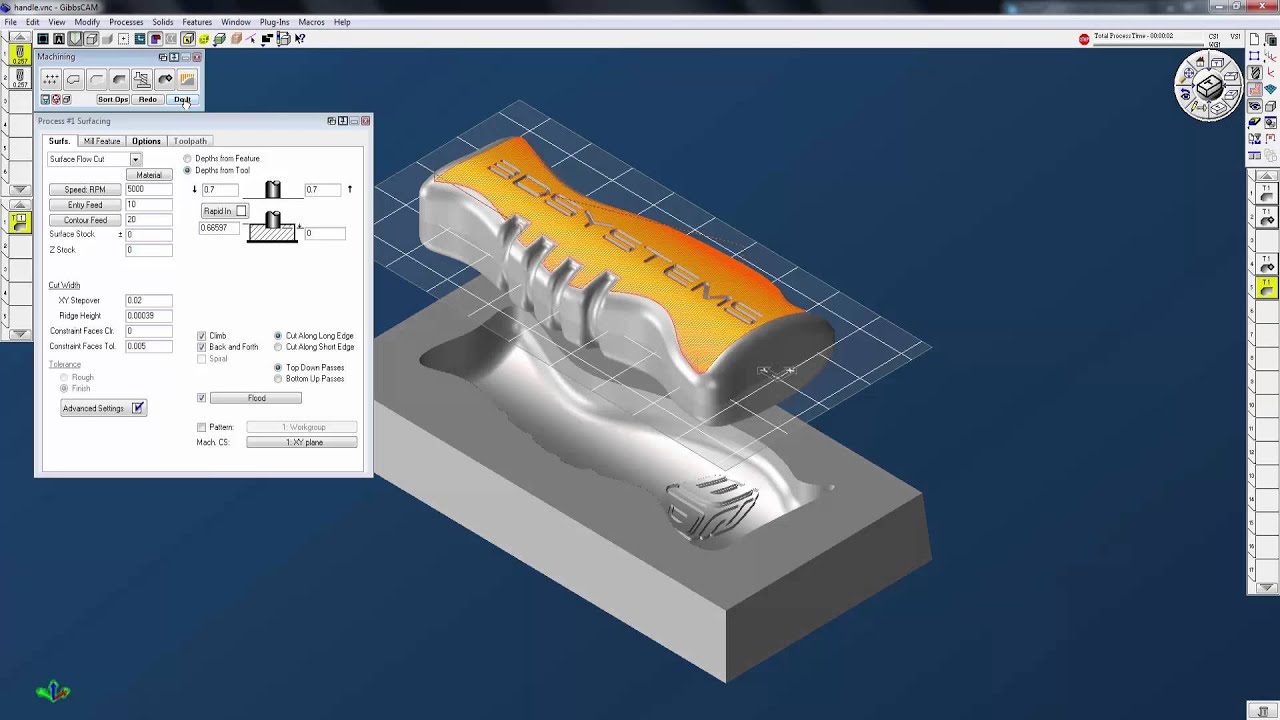Select Cut Along Short Edge option
Image resolution: width=1280 pixels, height=720 pixels.
278,347
